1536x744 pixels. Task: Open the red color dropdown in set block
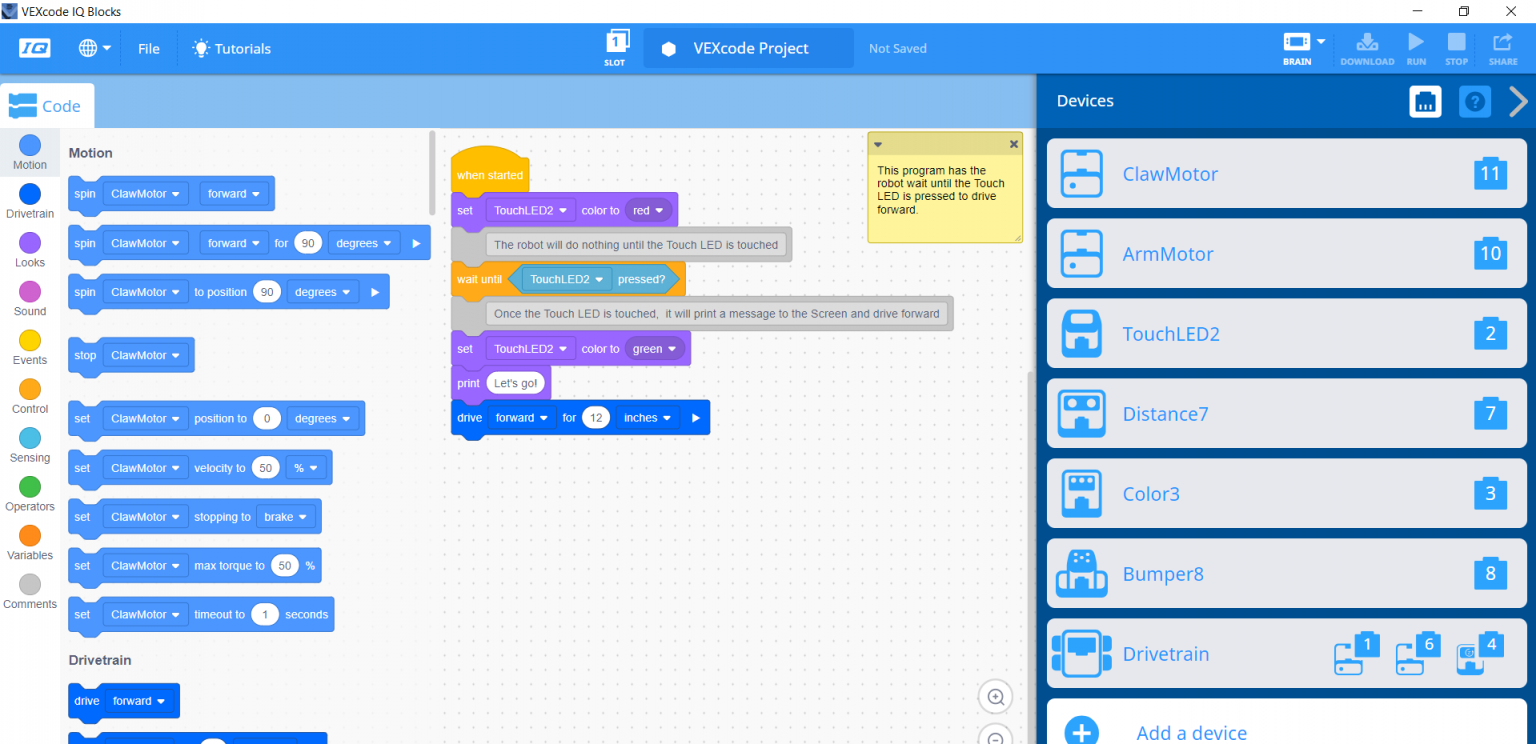pyautogui.click(x=649, y=211)
